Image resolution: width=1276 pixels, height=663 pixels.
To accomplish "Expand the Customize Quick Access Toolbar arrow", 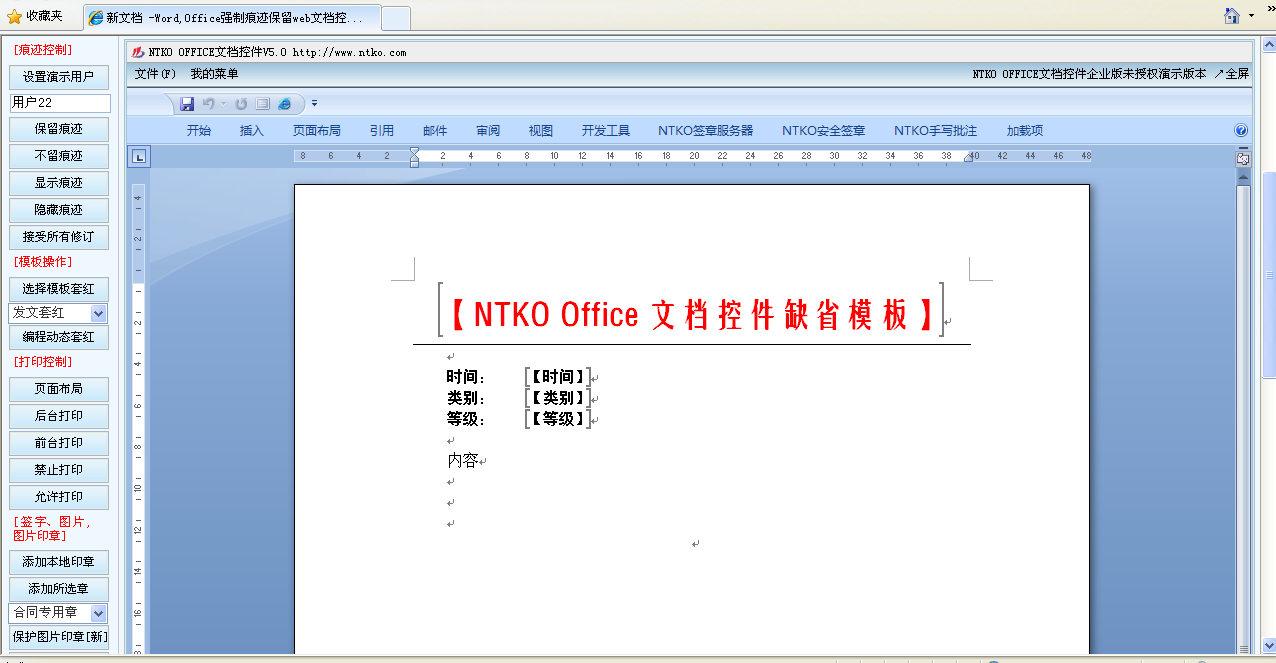I will [314, 103].
